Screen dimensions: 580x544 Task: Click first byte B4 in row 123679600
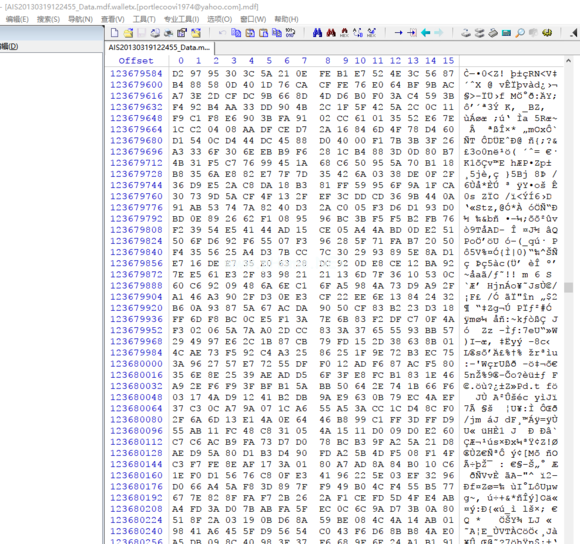178,85
